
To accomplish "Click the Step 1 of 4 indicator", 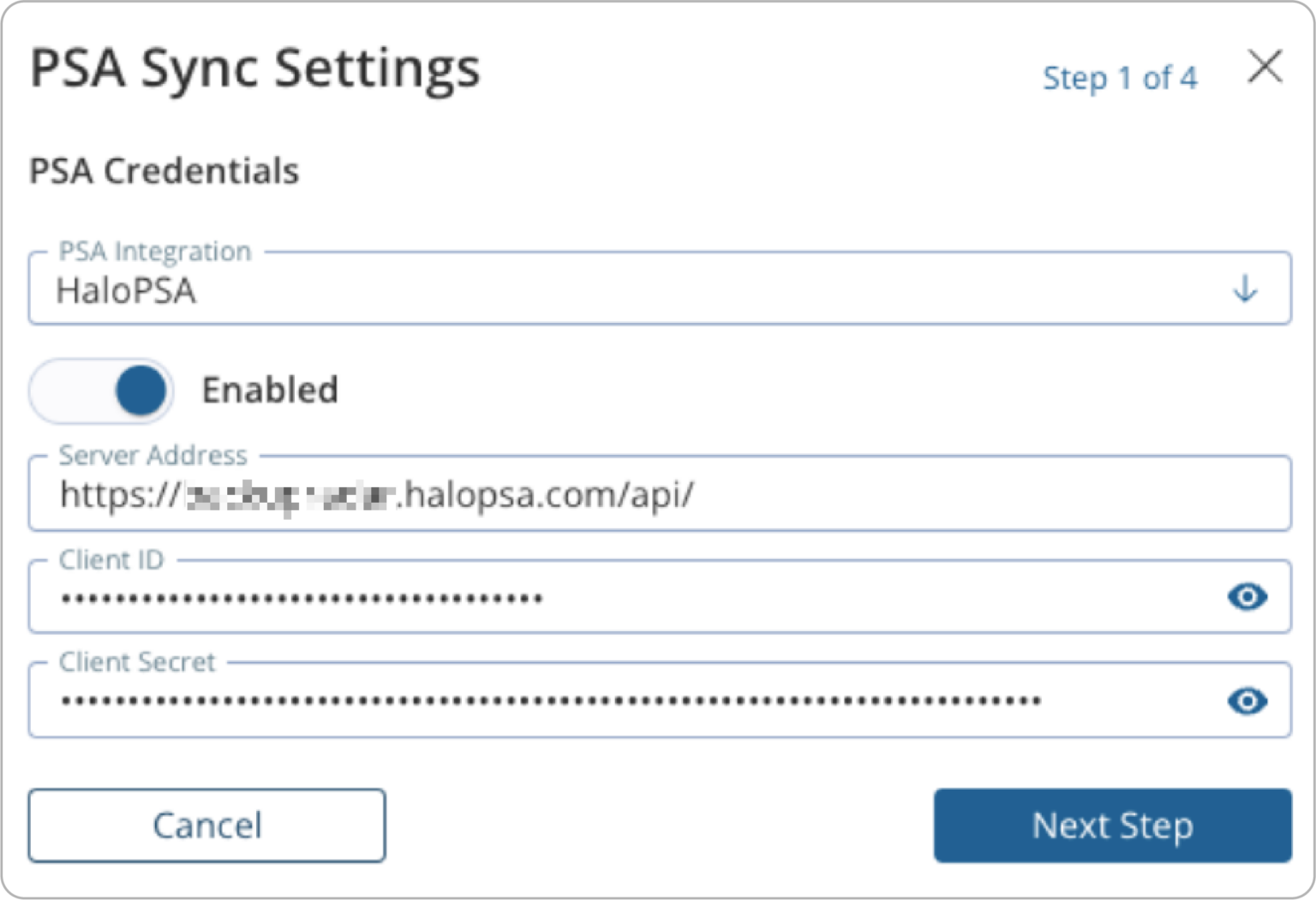I will point(1120,78).
